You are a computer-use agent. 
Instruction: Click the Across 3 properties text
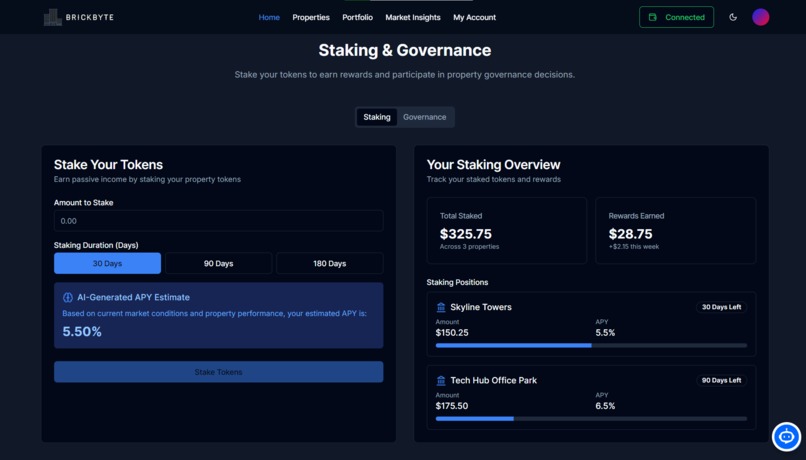469,247
